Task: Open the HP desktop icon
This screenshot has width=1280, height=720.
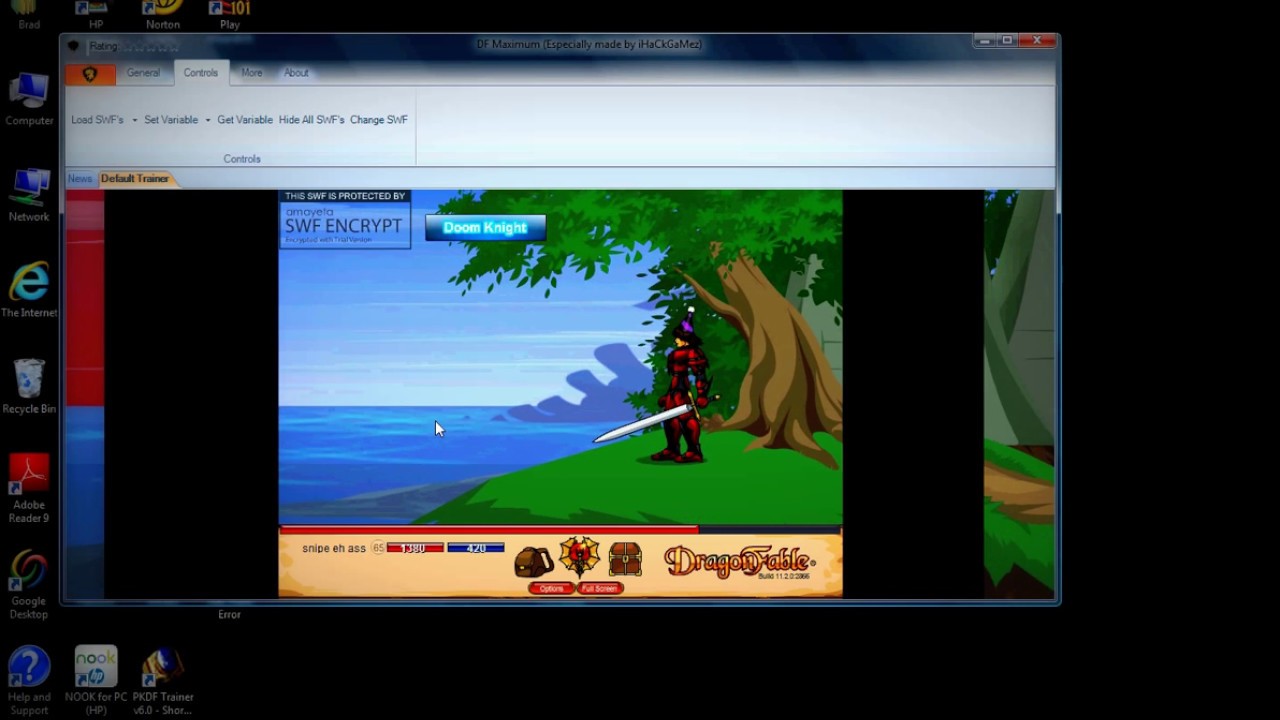Action: click(96, 15)
